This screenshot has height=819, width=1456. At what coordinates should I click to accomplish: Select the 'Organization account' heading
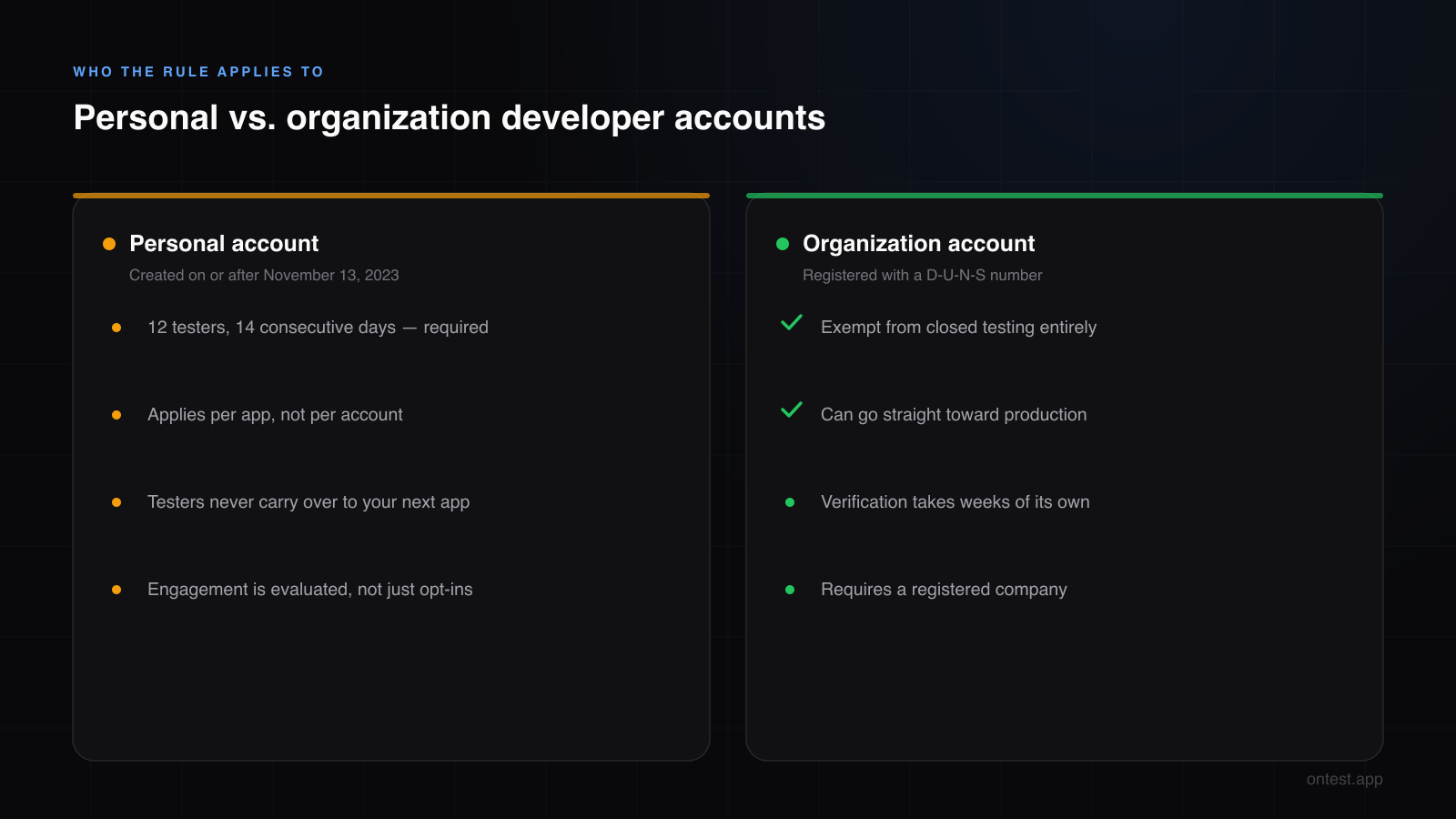(918, 244)
